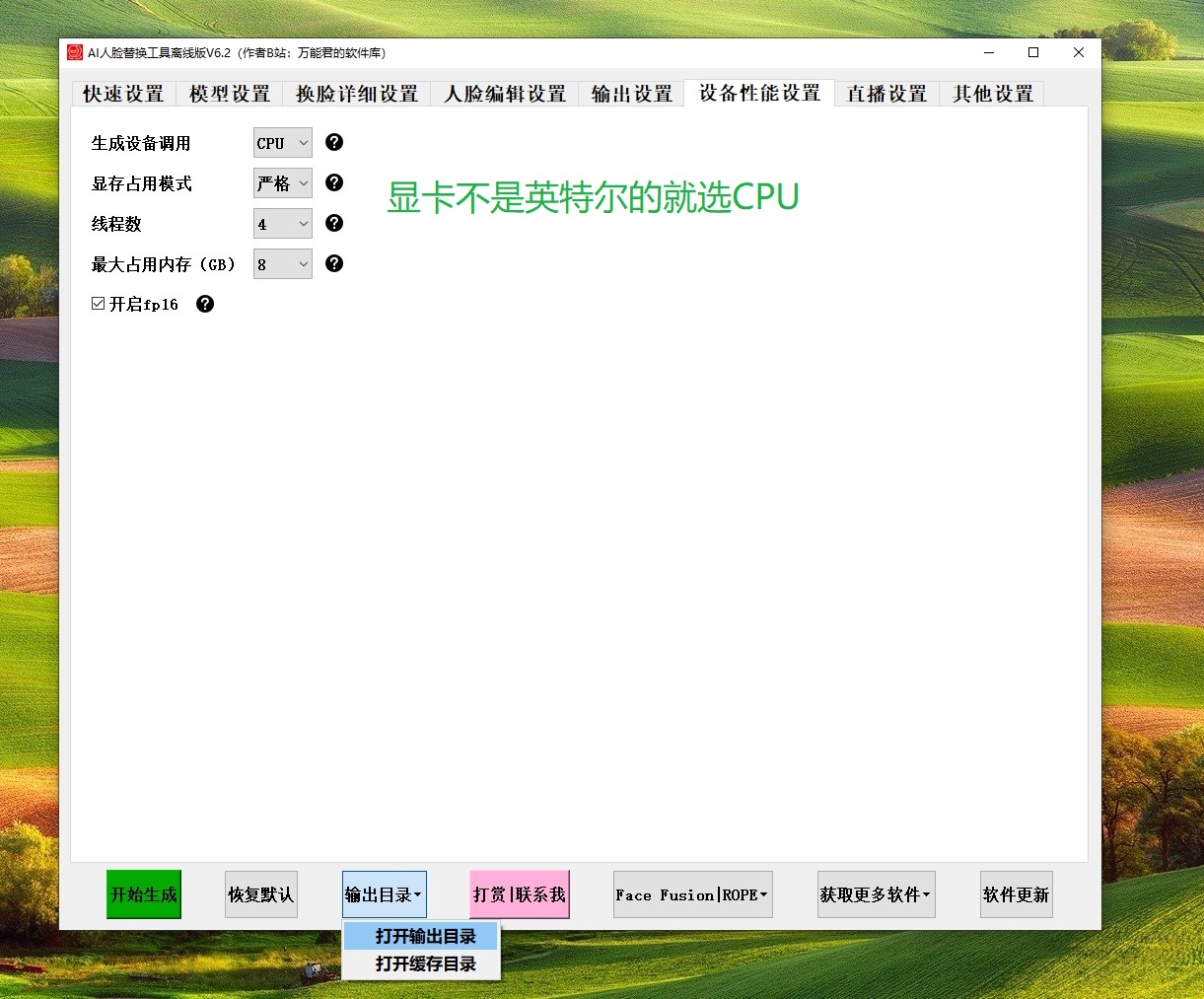Expand the thread count dropdown showing 4
Screen dimensions: 1204x999
[283, 224]
